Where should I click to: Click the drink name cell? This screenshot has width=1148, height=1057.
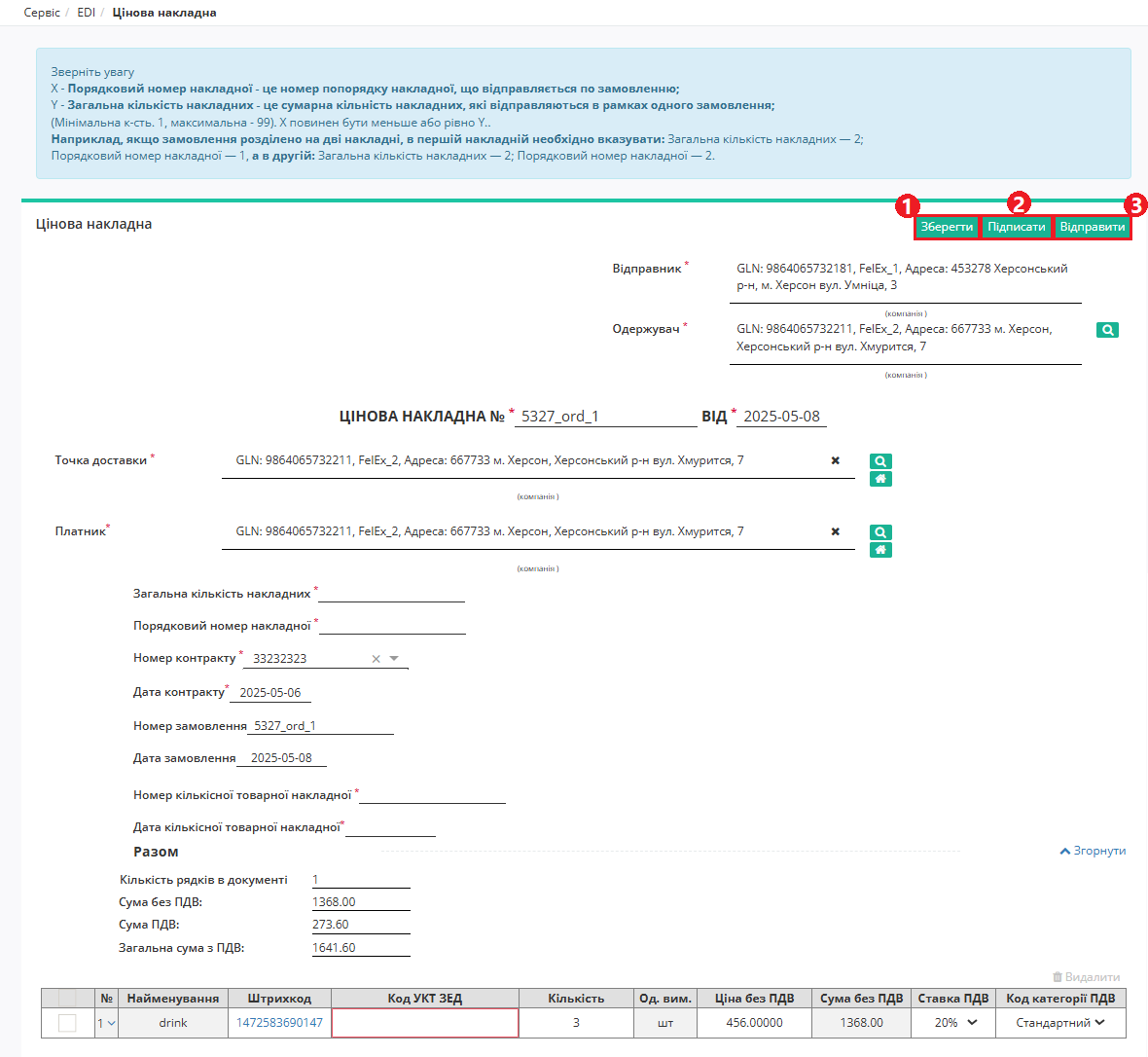point(173,1023)
